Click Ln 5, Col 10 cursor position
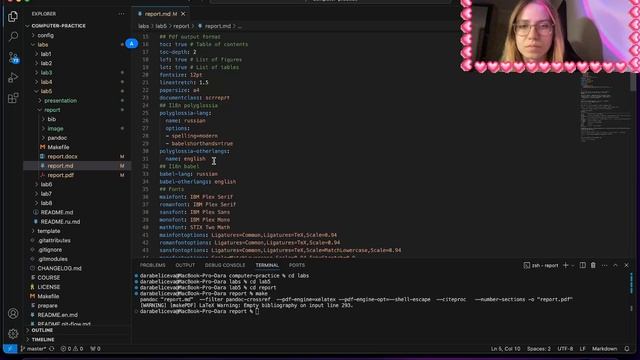Image resolution: width=640 pixels, height=360 pixels. coord(505,349)
